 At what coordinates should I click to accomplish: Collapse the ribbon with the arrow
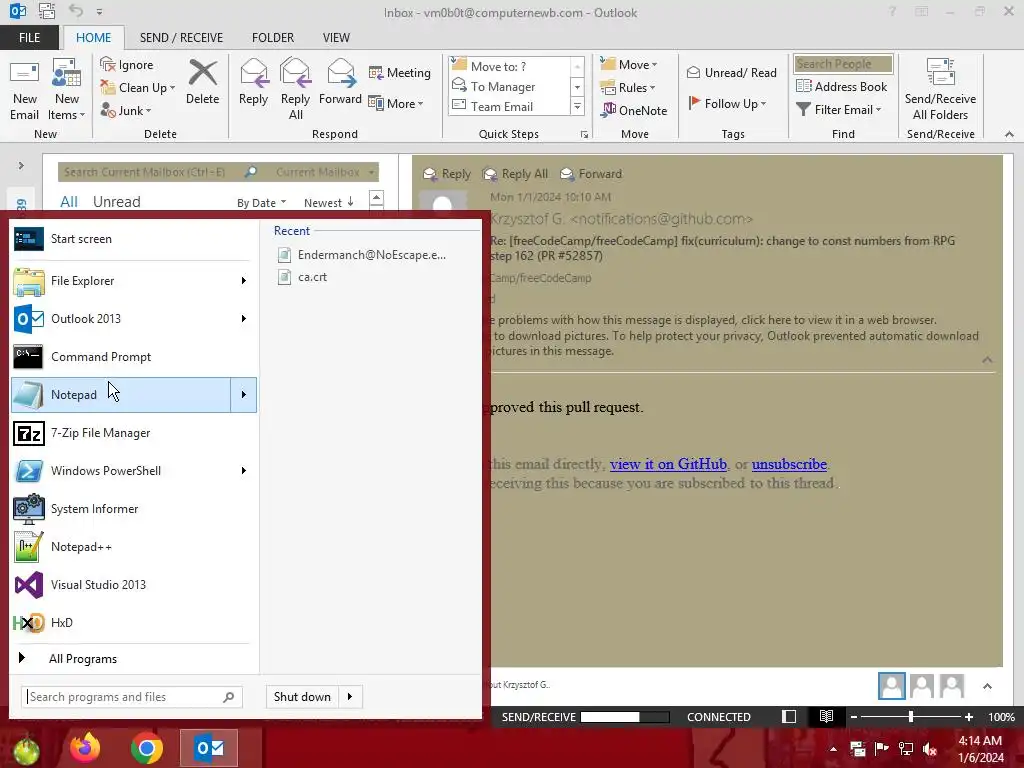tap(1009, 134)
